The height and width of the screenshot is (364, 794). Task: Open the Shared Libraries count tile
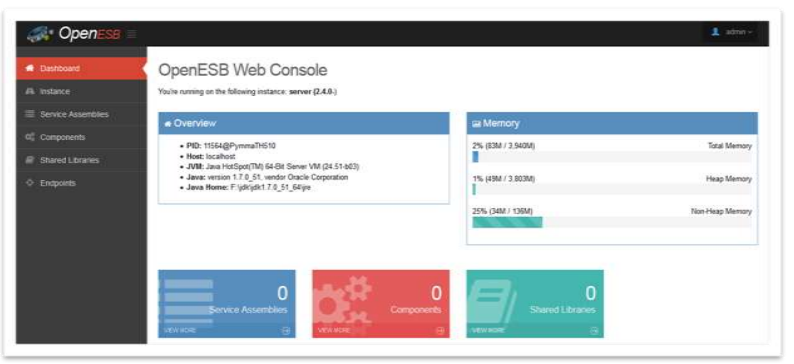pos(535,304)
